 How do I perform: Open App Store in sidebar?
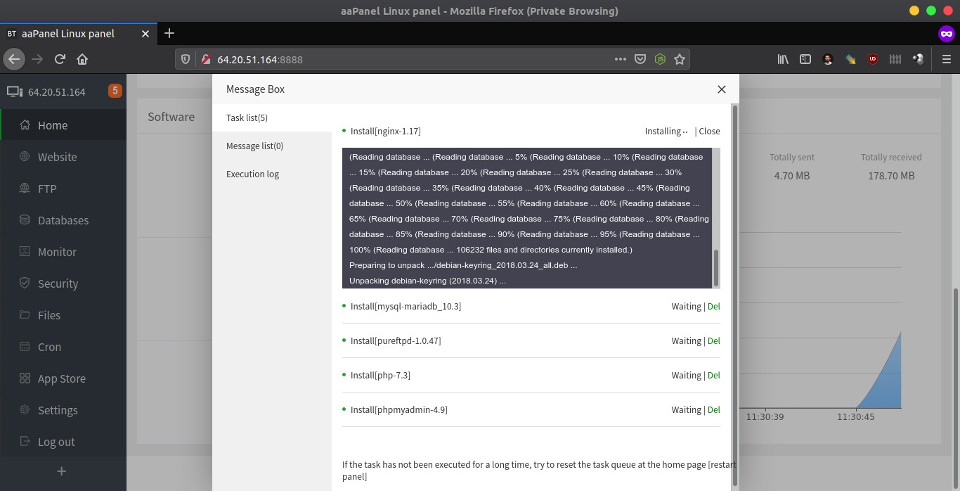tap(63, 378)
